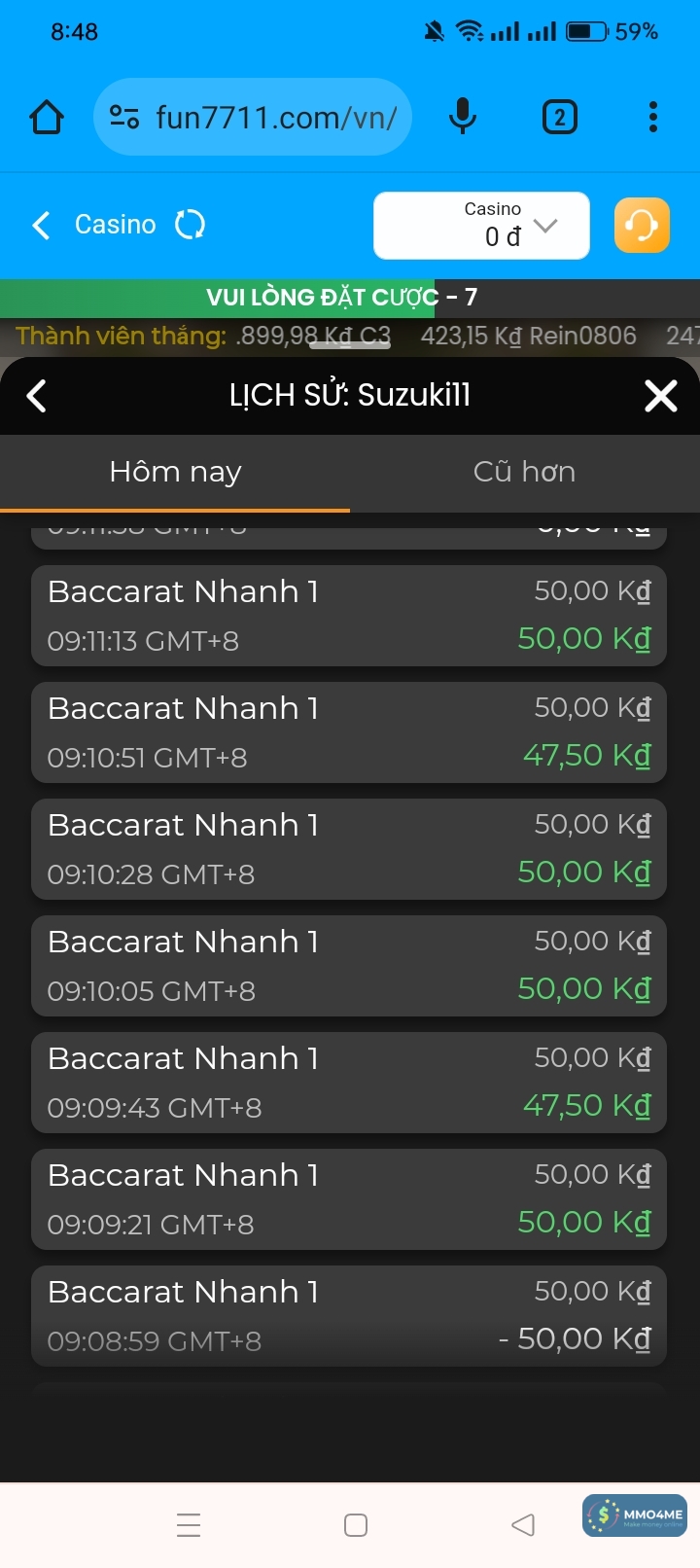View the 09:08:59 losing bet entry
Image resolution: width=700 pixels, height=1568 pixels.
pos(349,1316)
